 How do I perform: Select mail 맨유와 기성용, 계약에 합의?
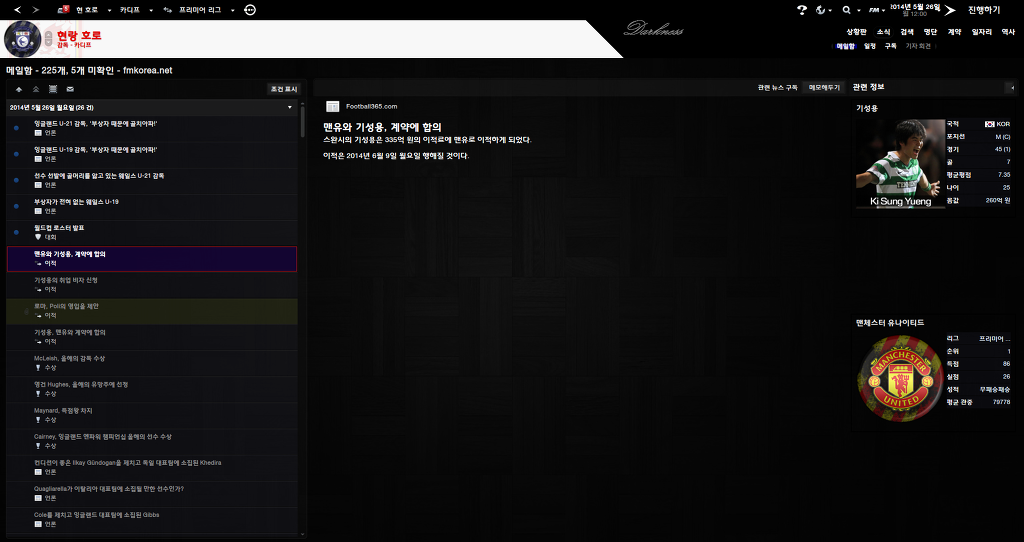point(152,259)
